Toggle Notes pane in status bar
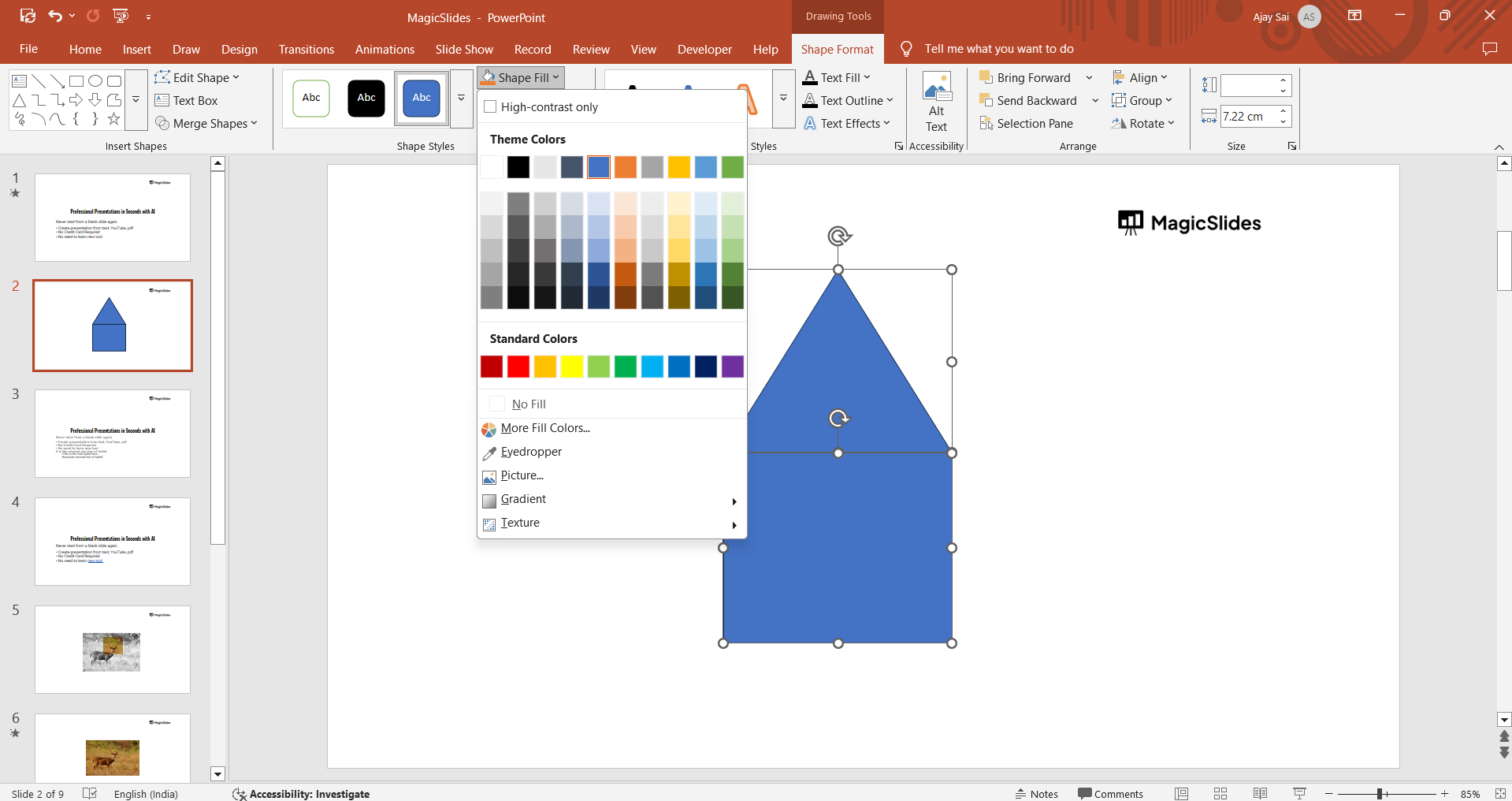The width and height of the screenshot is (1512, 801). pyautogui.click(x=1037, y=793)
